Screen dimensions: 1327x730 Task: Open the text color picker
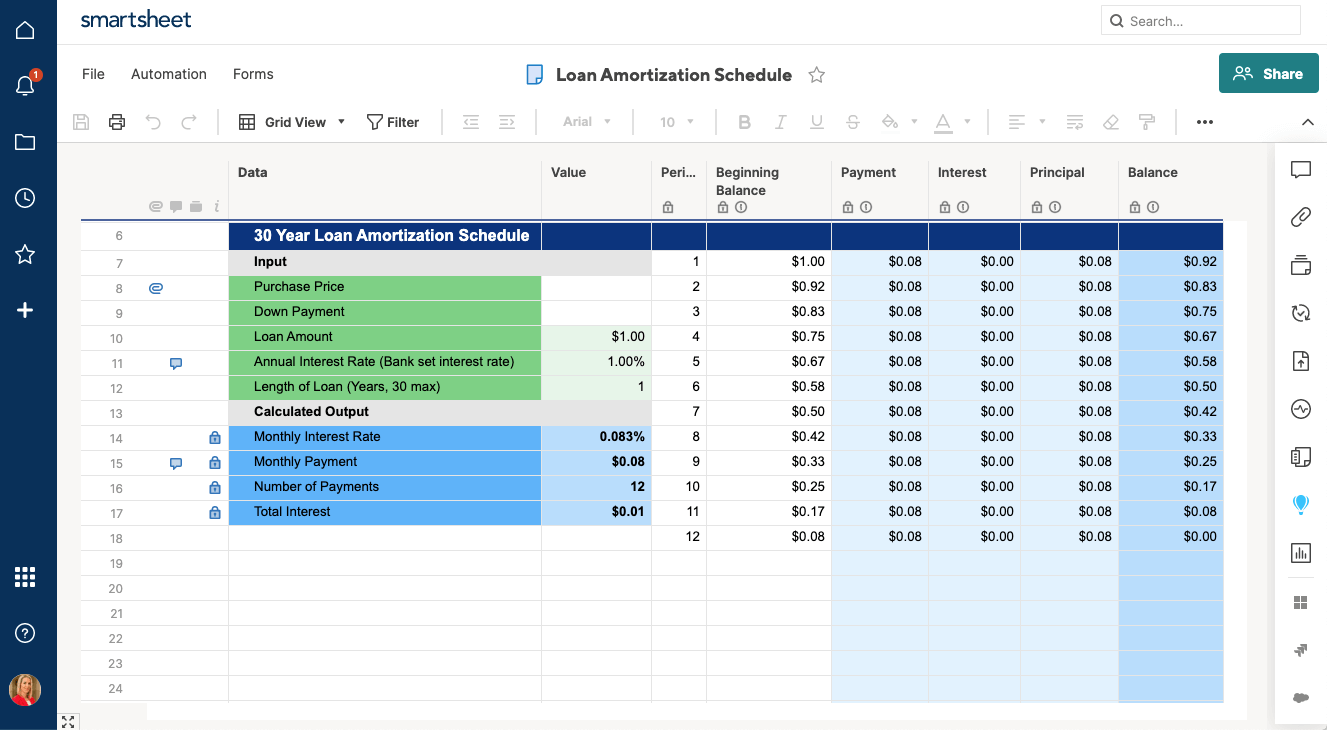coord(943,122)
